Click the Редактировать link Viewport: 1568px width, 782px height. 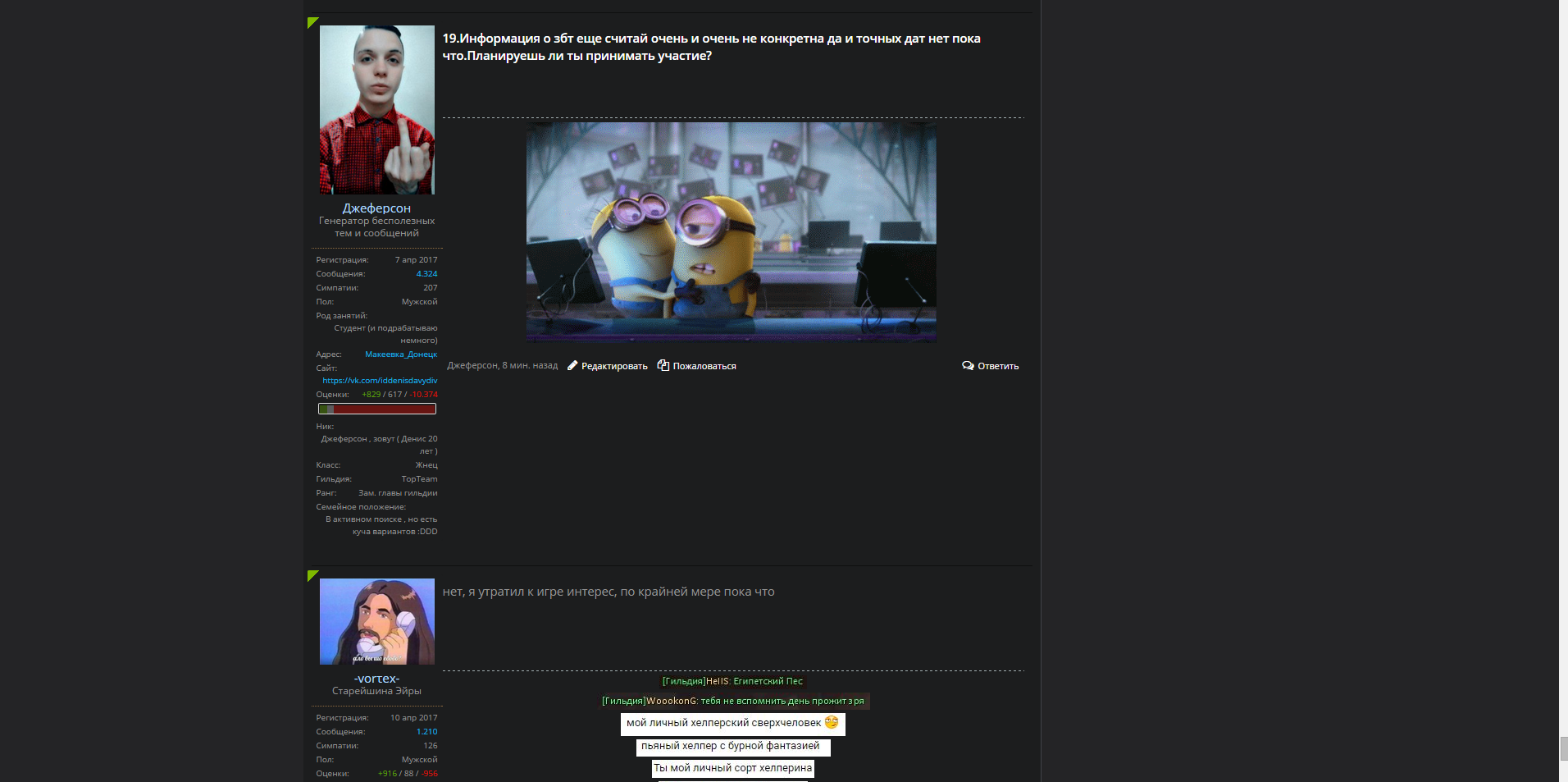click(x=614, y=366)
